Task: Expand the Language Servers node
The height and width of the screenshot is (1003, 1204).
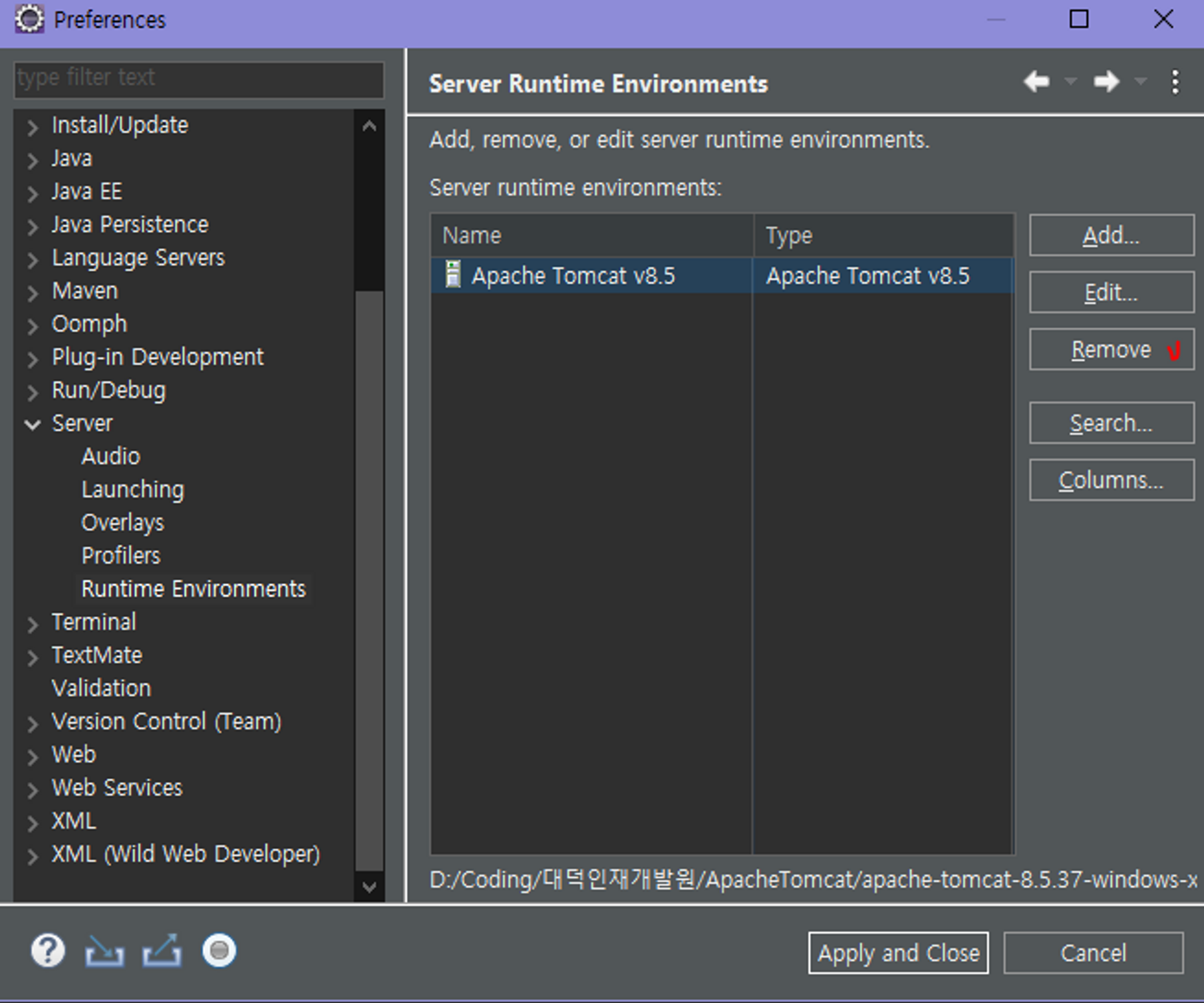Action: pyautogui.click(x=33, y=259)
